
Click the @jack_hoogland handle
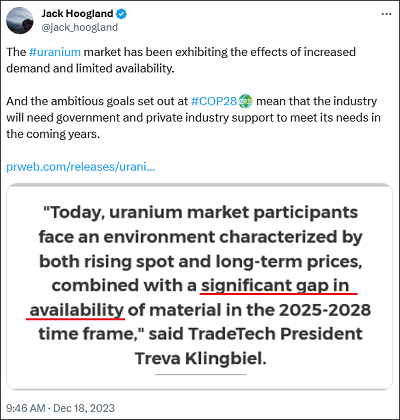[79, 27]
